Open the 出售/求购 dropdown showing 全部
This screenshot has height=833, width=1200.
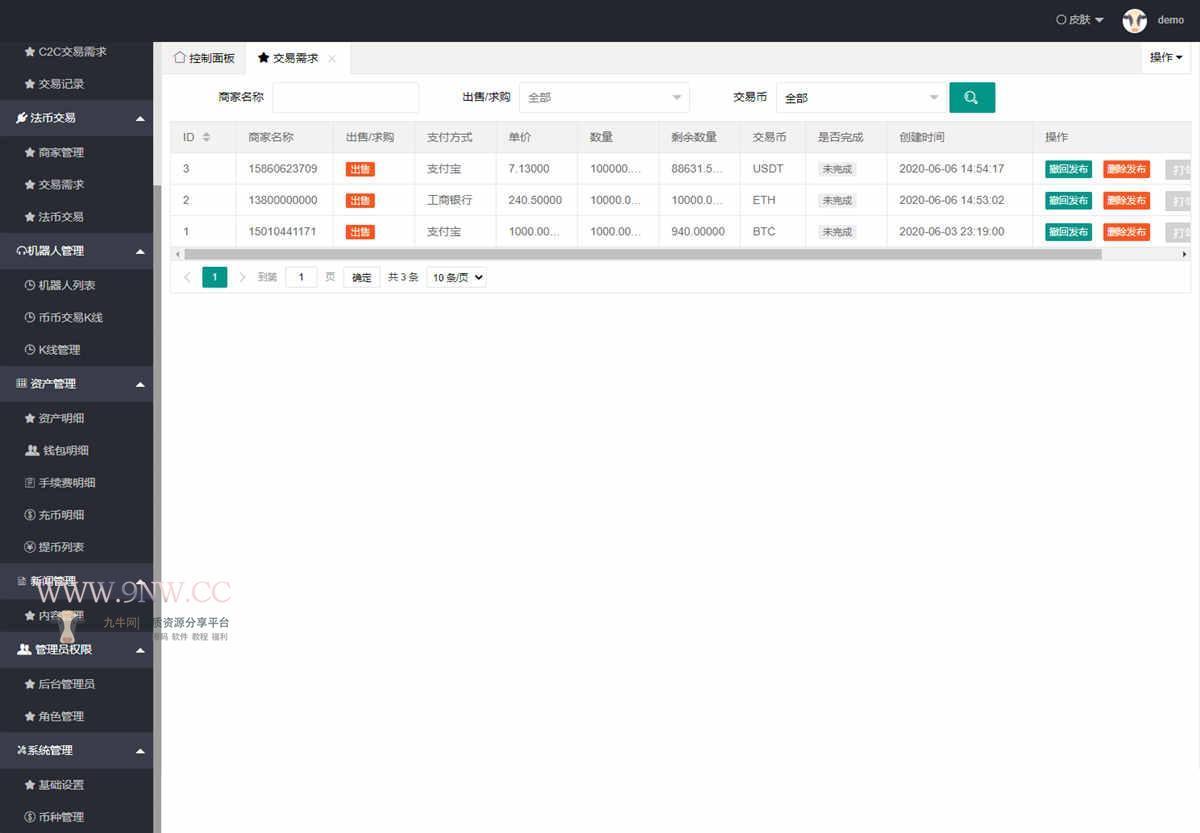(x=604, y=97)
